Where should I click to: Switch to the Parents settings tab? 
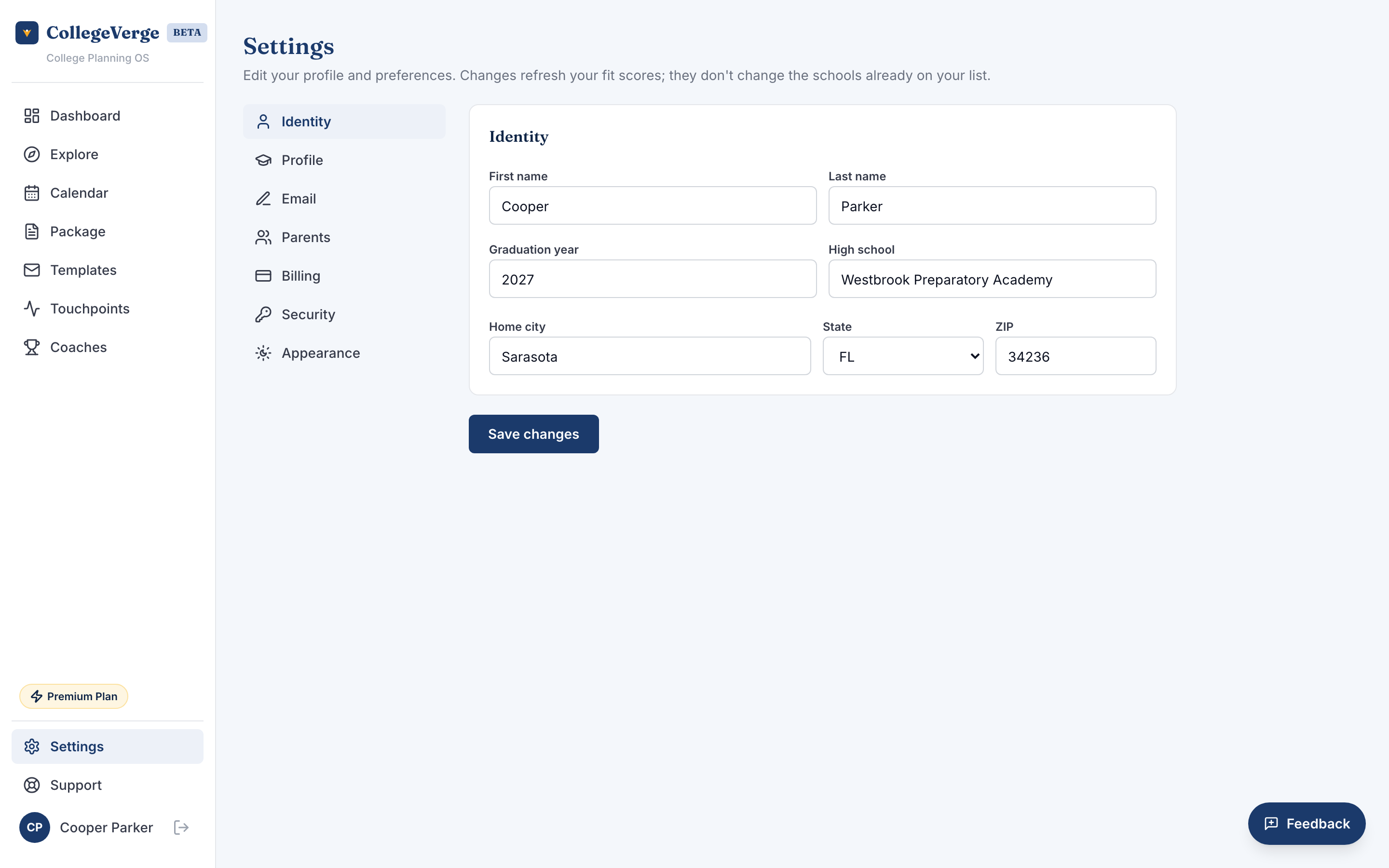coord(344,237)
